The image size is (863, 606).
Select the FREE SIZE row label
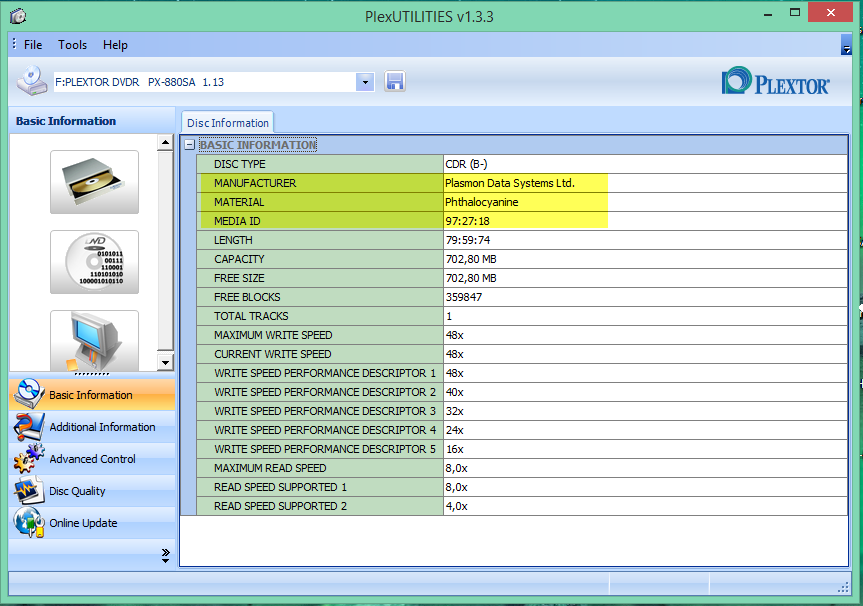(239, 278)
